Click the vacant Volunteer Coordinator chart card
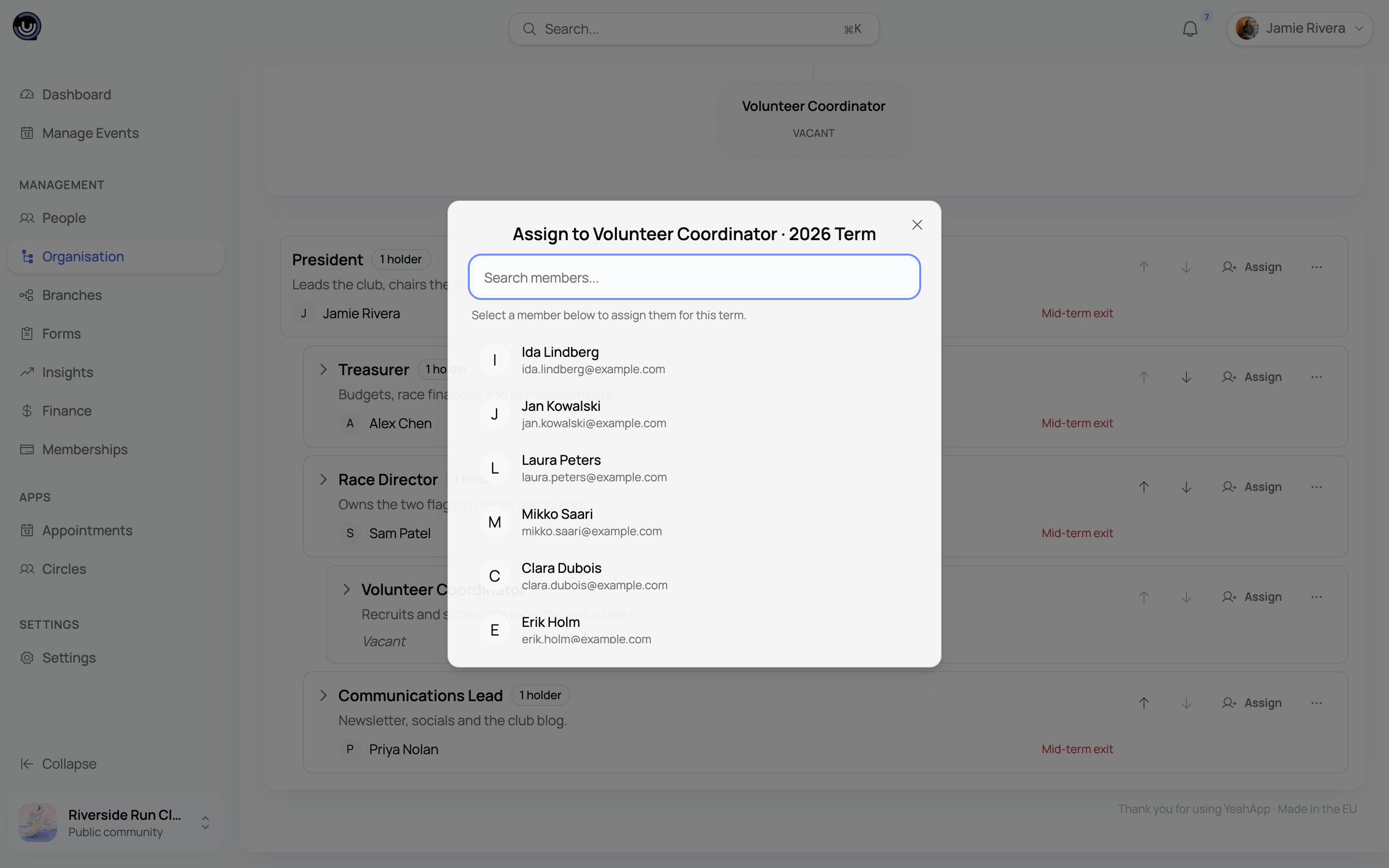 pos(814,120)
